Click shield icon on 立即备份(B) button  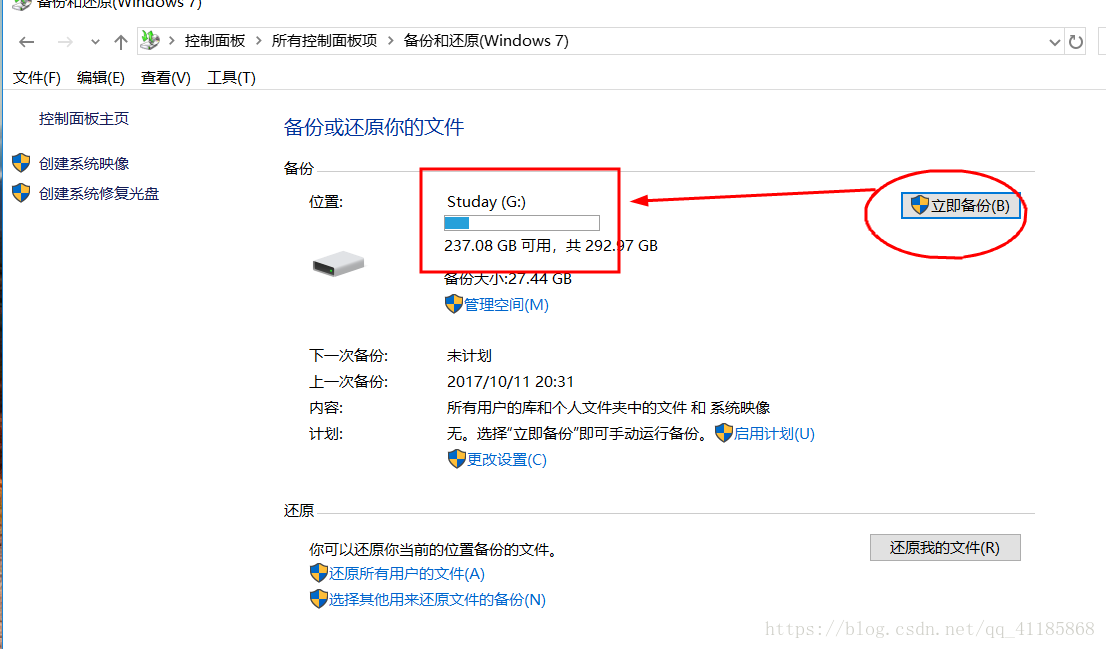coord(919,205)
